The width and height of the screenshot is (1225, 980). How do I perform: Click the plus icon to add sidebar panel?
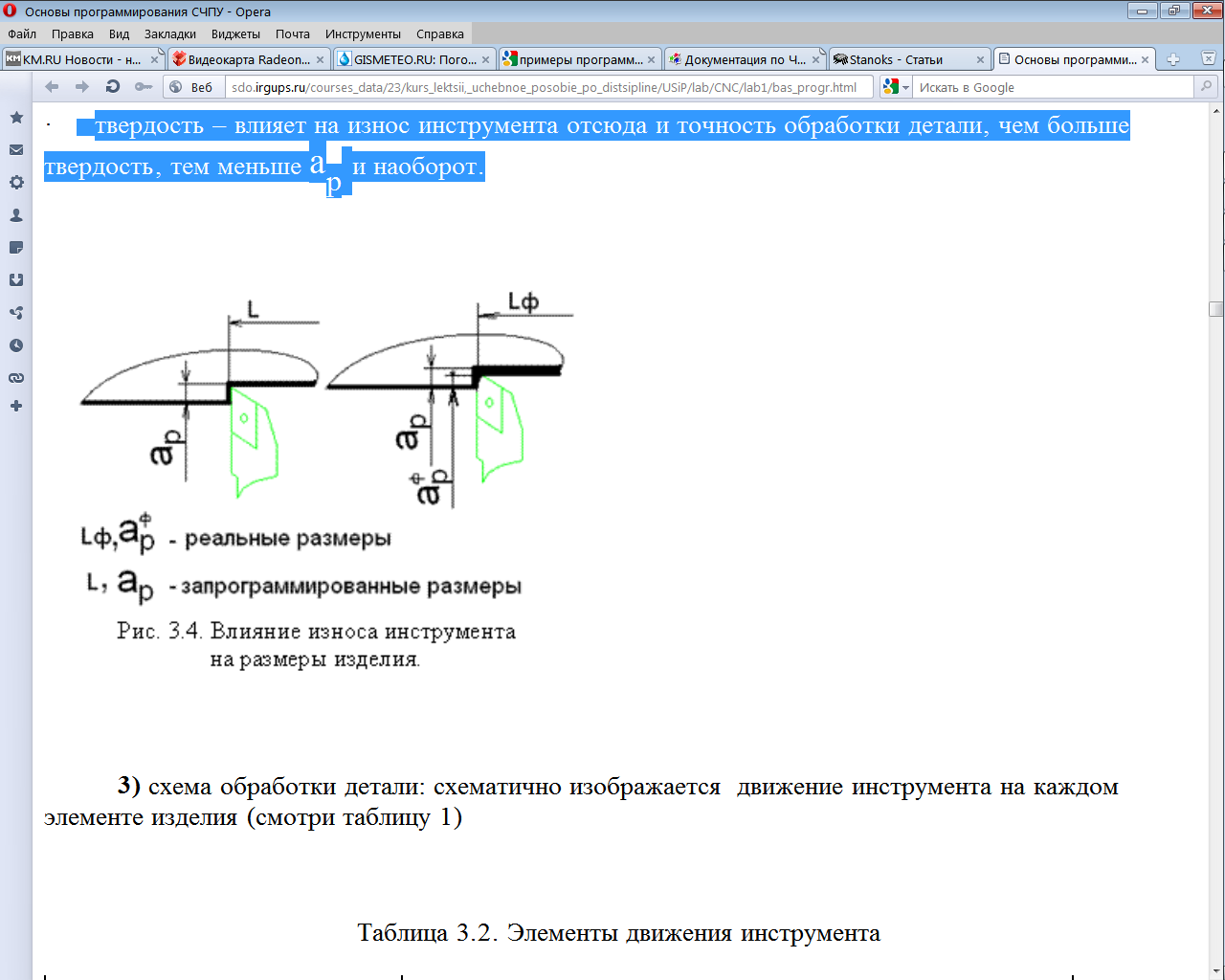tap(16, 406)
